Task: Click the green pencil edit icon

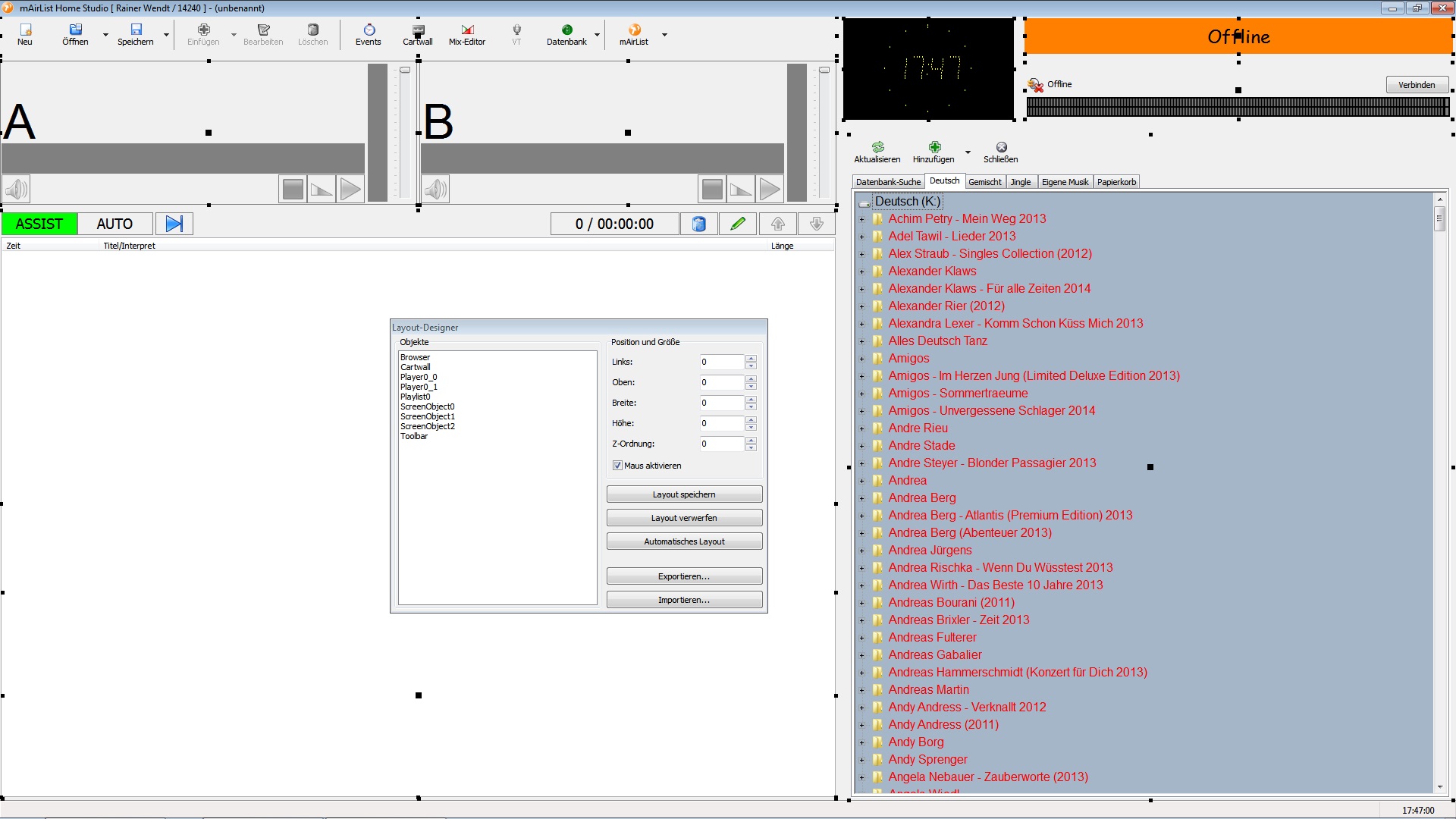Action: pos(738,224)
